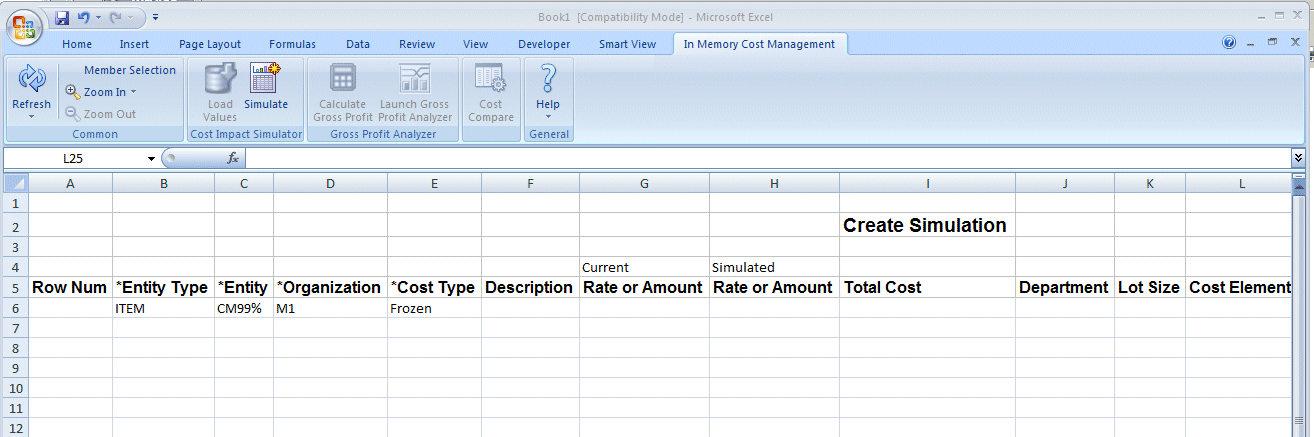Select column A header

(x=70, y=183)
